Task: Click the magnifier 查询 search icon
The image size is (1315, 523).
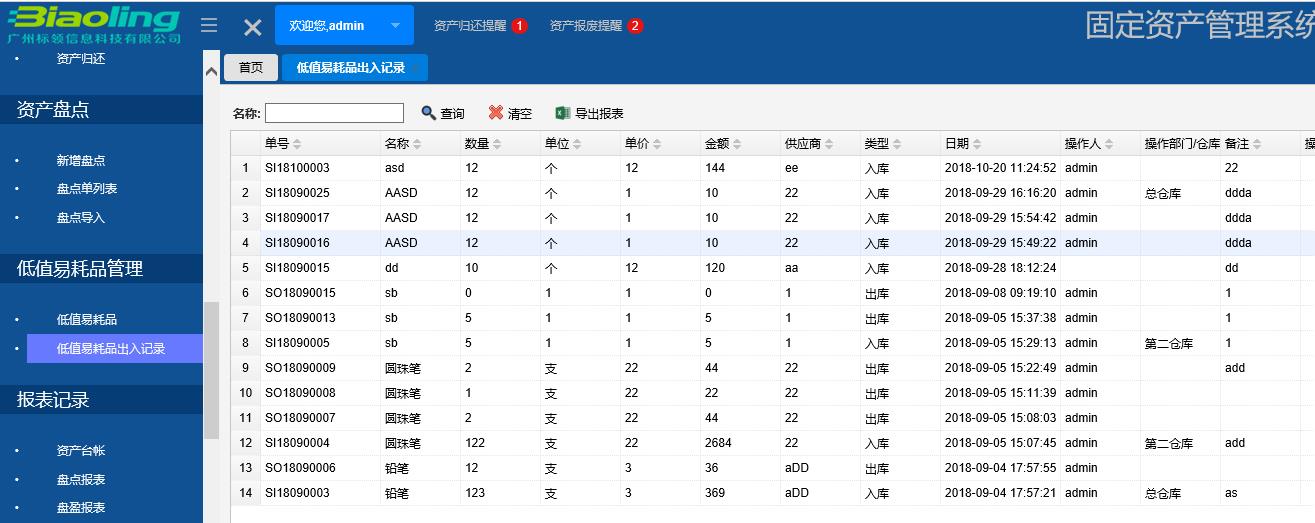Action: click(429, 114)
